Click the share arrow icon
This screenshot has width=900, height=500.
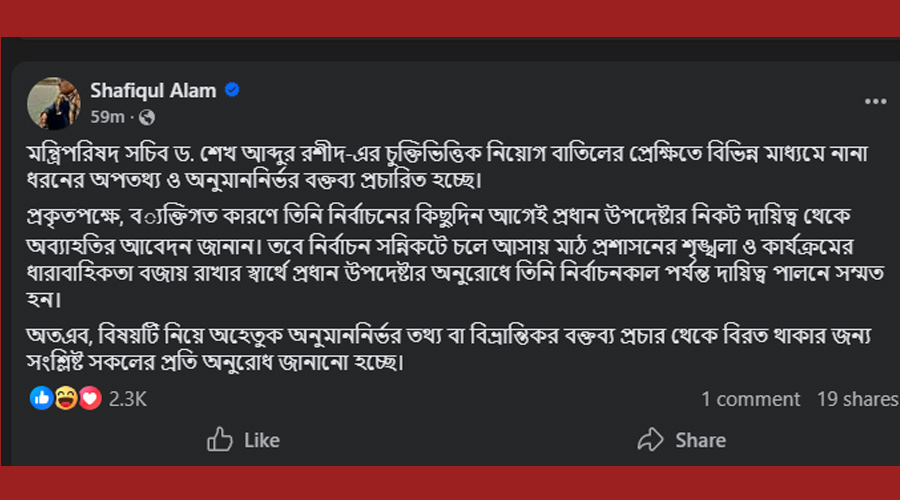point(650,439)
